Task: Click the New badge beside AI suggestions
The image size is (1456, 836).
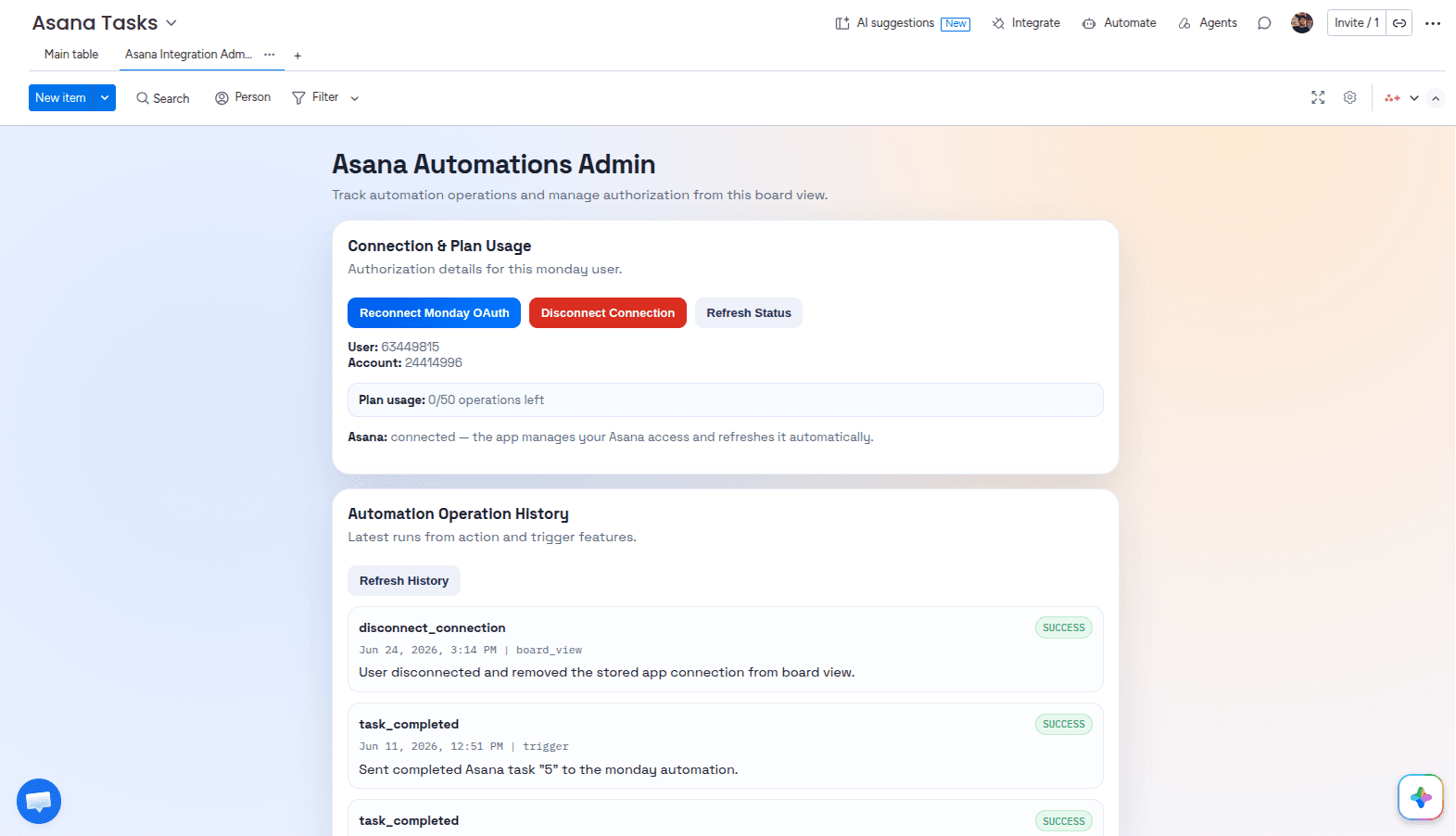Action: click(956, 24)
